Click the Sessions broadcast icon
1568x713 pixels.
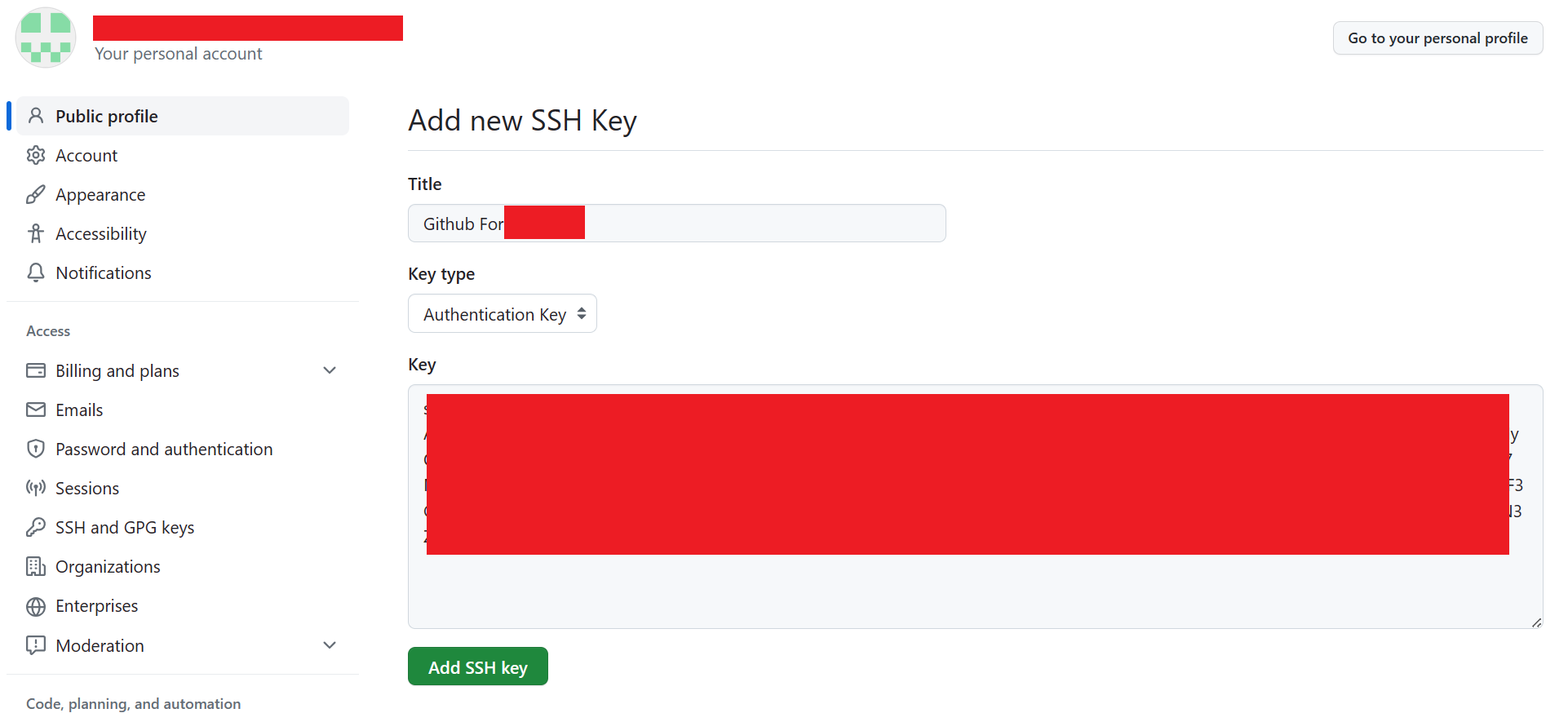point(36,488)
